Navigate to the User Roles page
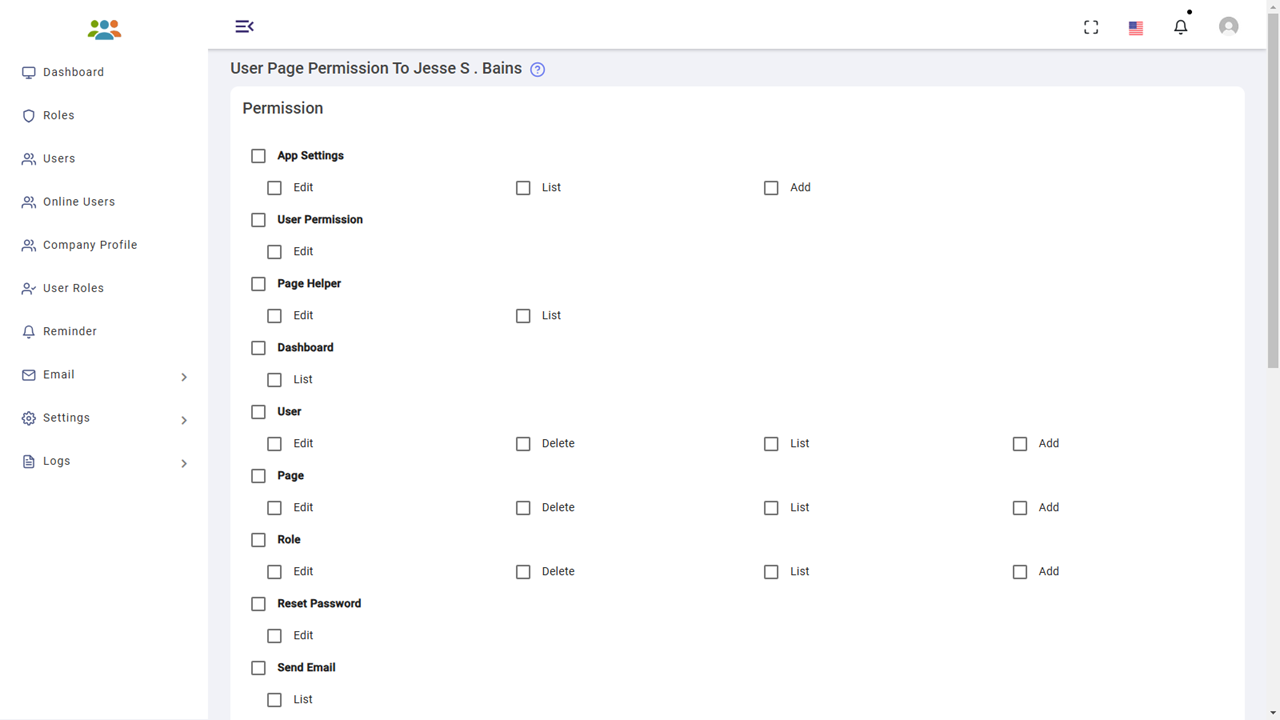The height and width of the screenshot is (720, 1280). pyautogui.click(x=73, y=288)
